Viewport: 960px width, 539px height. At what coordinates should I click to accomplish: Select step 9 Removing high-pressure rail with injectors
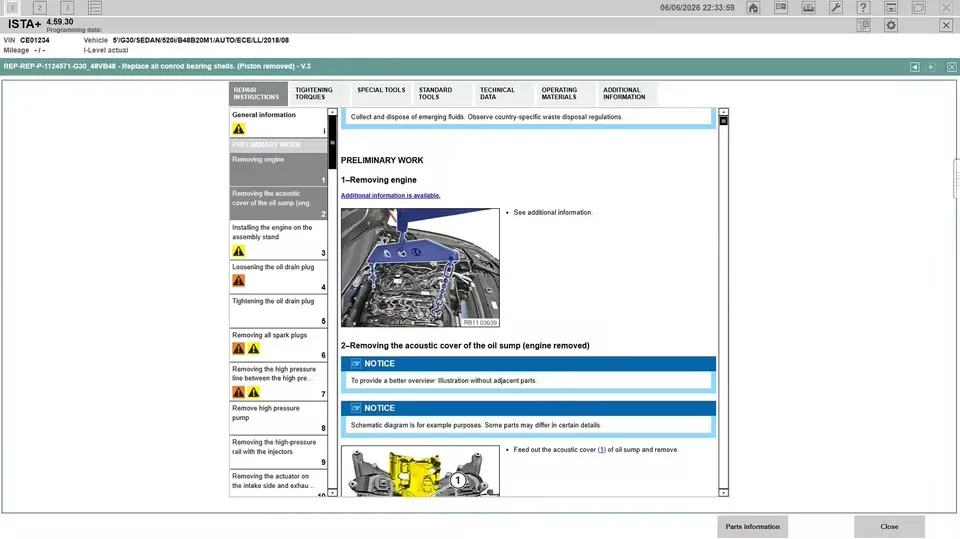[278, 452]
